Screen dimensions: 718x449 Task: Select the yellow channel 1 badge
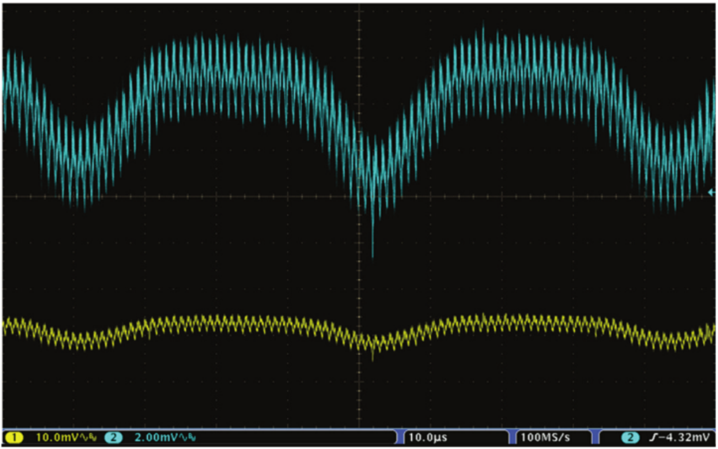14,438
